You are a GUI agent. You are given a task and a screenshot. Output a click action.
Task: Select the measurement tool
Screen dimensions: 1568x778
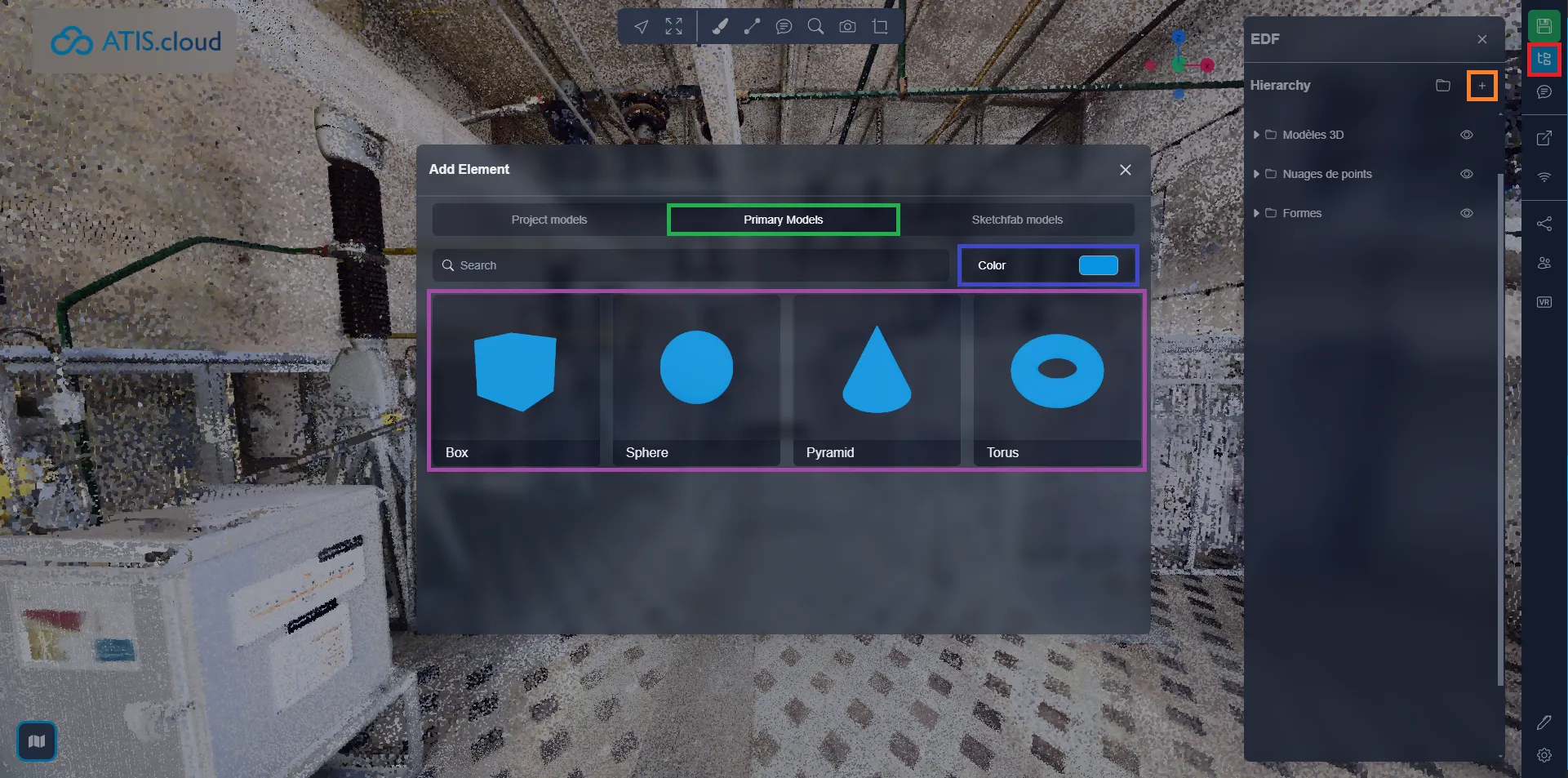(752, 26)
